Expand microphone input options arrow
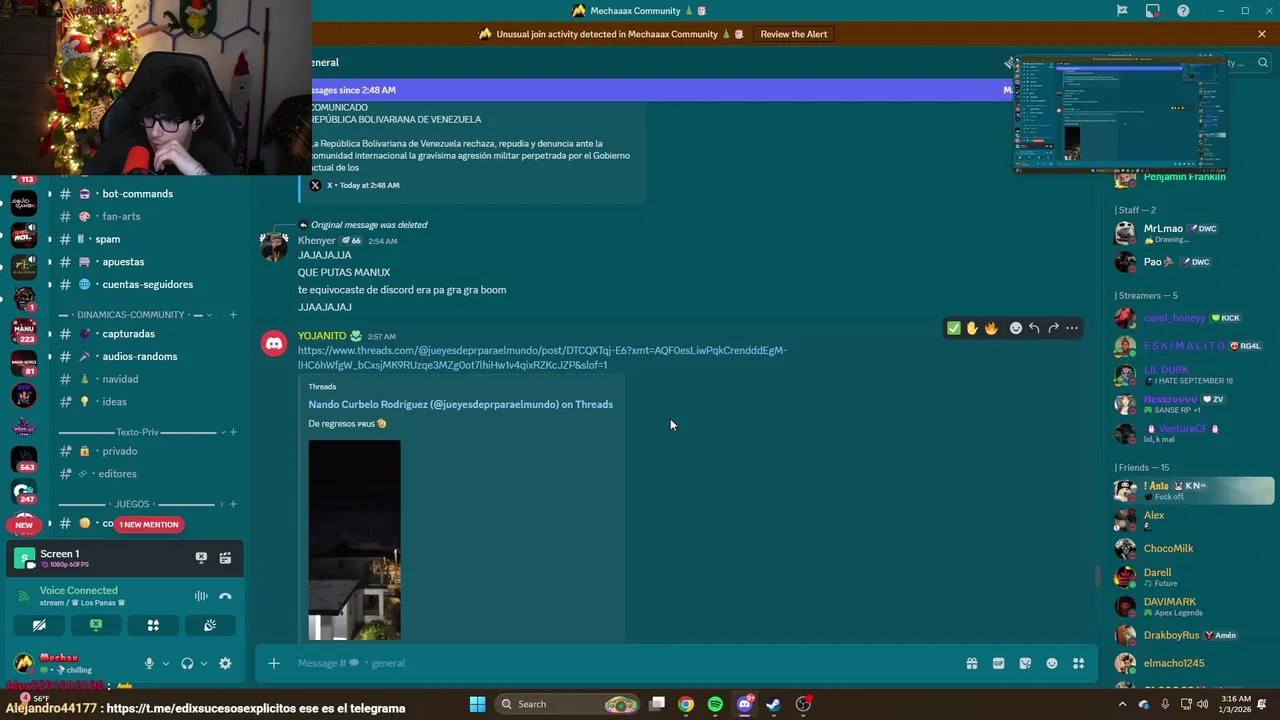The width and height of the screenshot is (1280, 720). [166, 663]
